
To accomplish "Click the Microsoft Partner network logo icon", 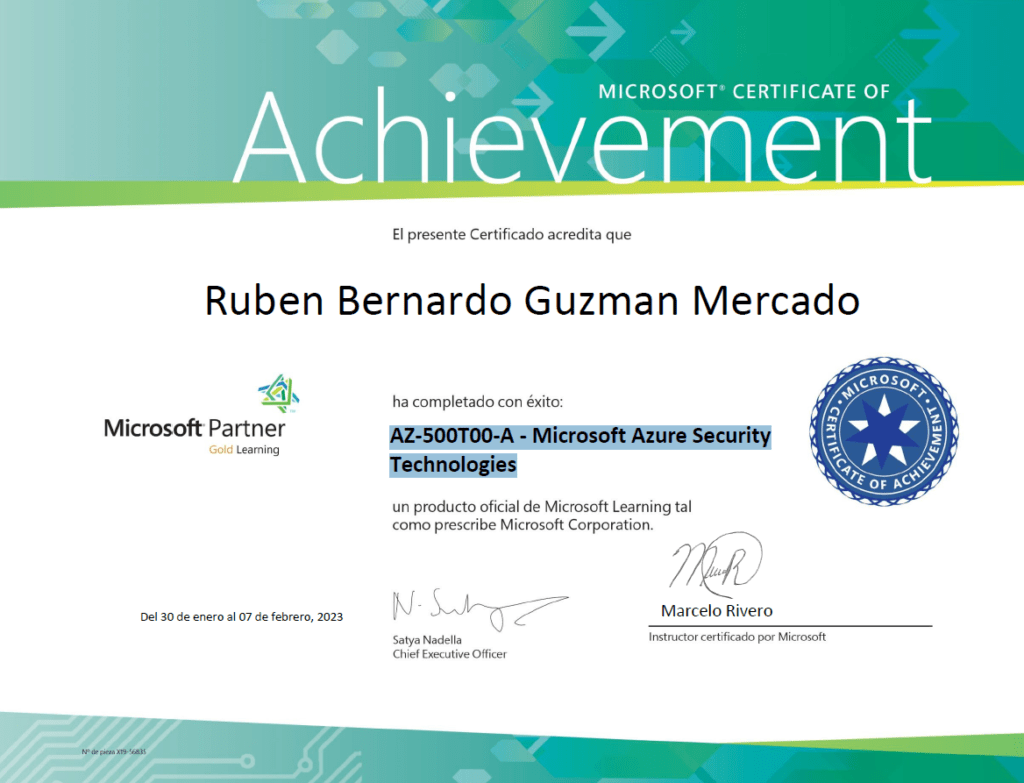I will click(x=279, y=393).
